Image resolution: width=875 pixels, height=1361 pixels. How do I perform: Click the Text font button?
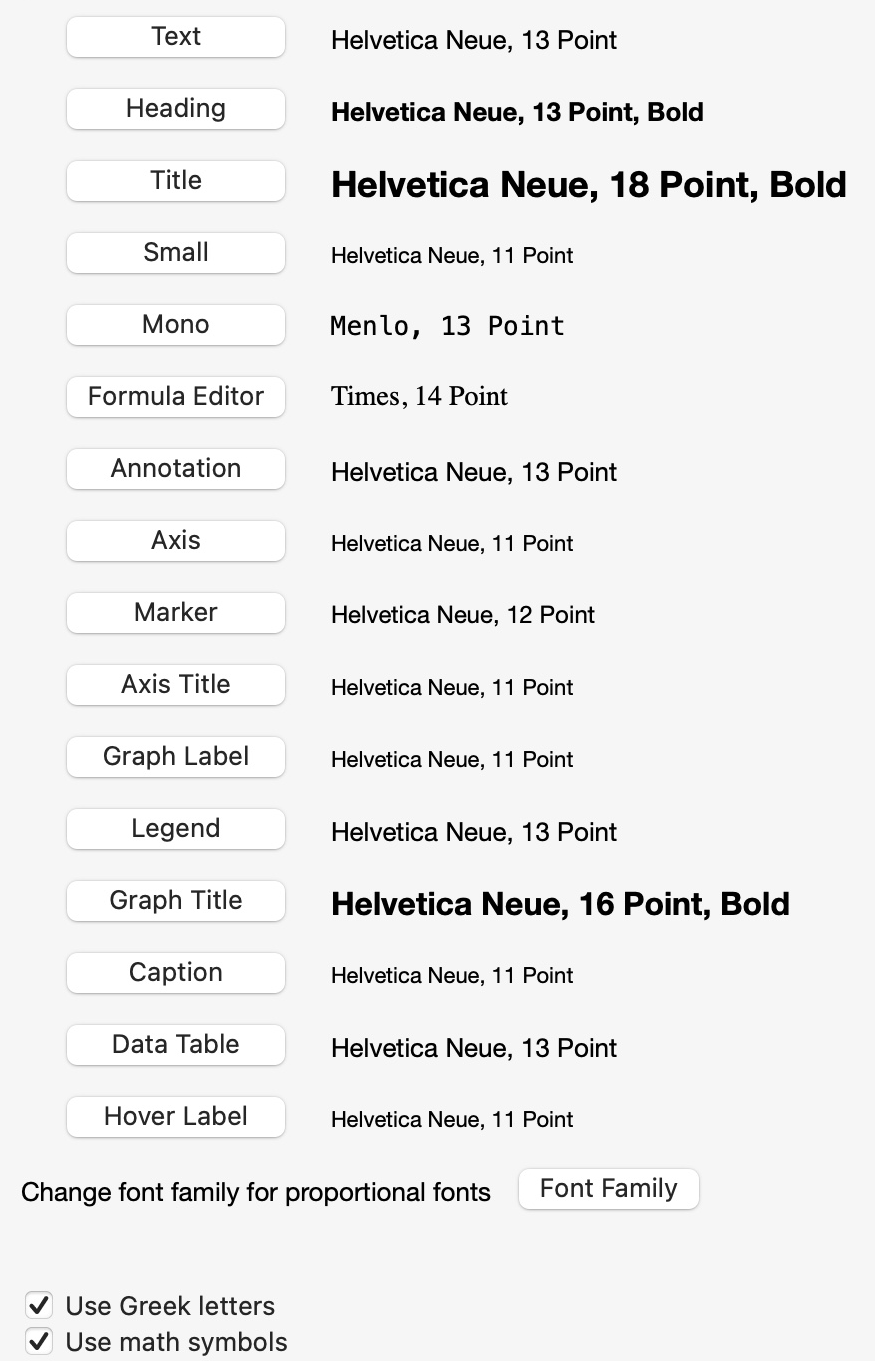tap(176, 37)
